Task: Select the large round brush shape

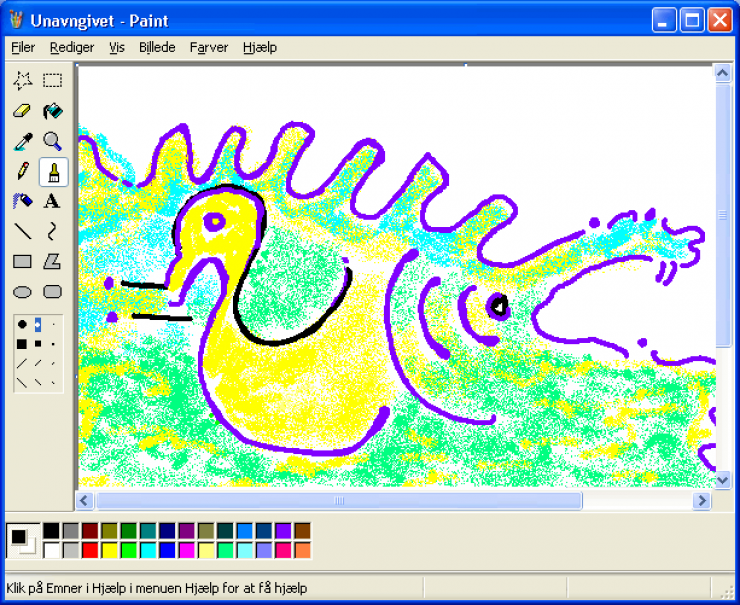Action: [22, 324]
